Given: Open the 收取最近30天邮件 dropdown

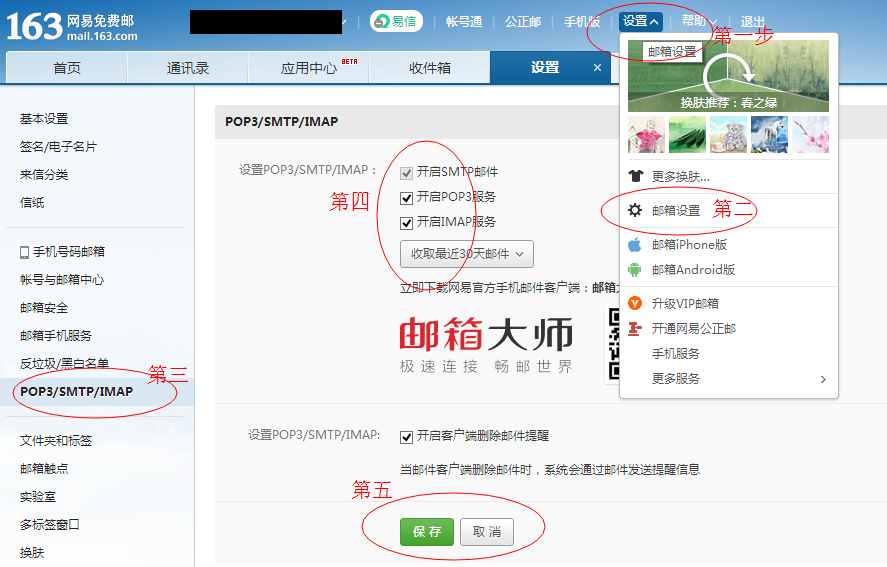Looking at the screenshot, I should click(467, 254).
